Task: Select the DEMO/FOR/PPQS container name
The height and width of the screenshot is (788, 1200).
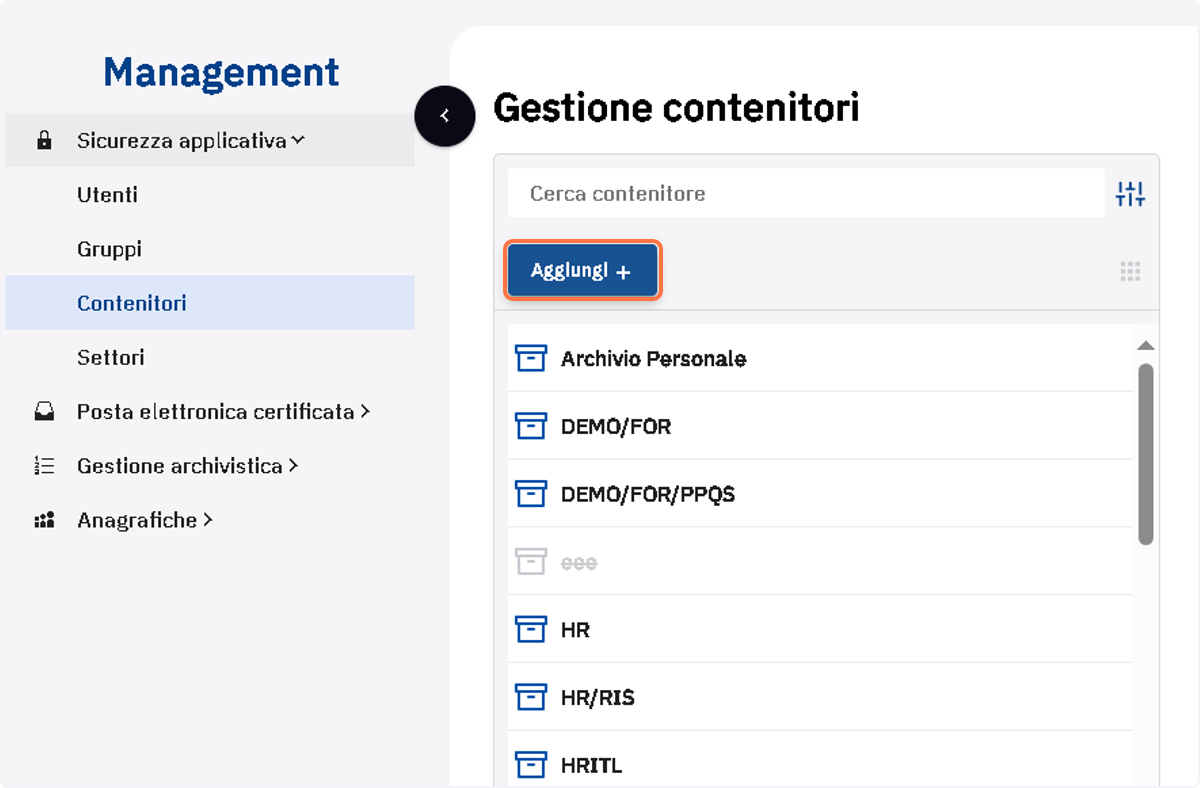Action: 648,495
